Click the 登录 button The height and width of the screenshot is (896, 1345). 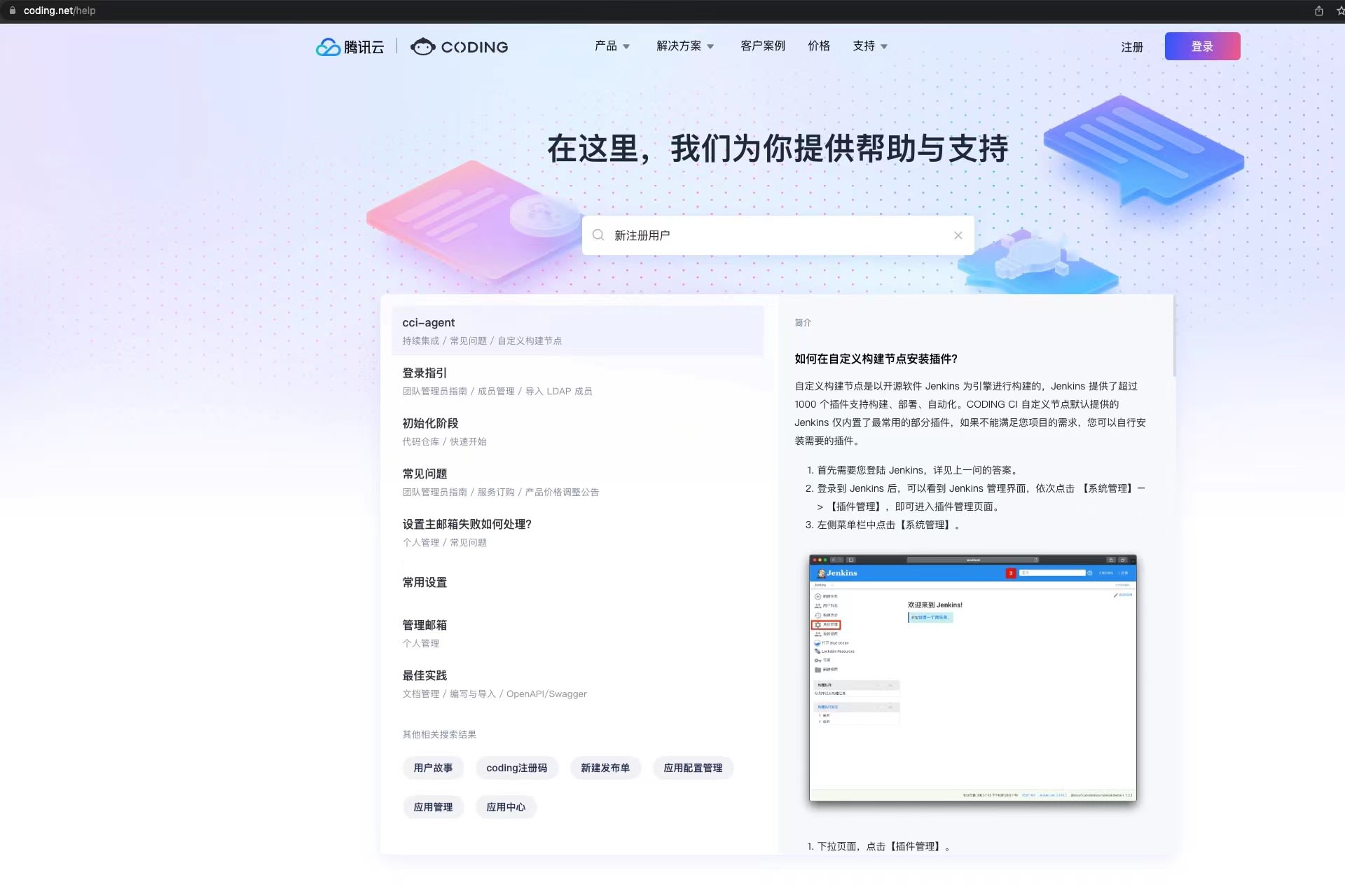click(1201, 46)
